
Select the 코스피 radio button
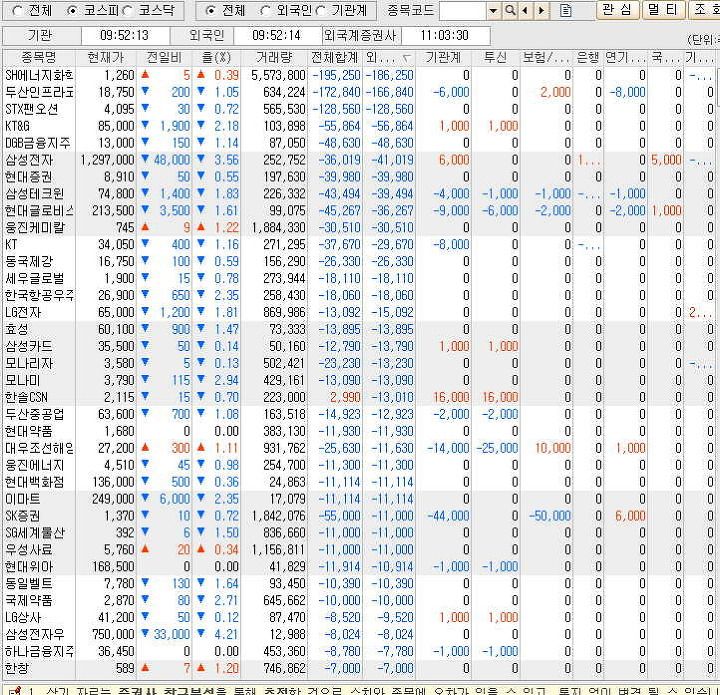click(72, 11)
